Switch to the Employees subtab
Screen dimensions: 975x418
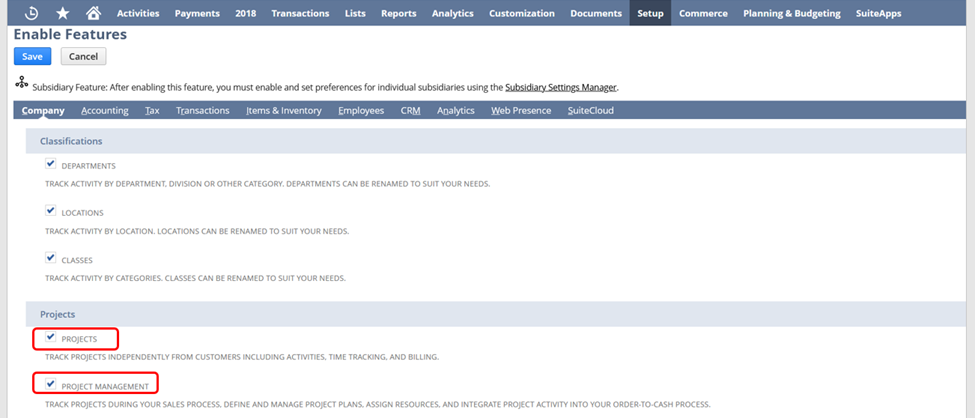(x=361, y=111)
